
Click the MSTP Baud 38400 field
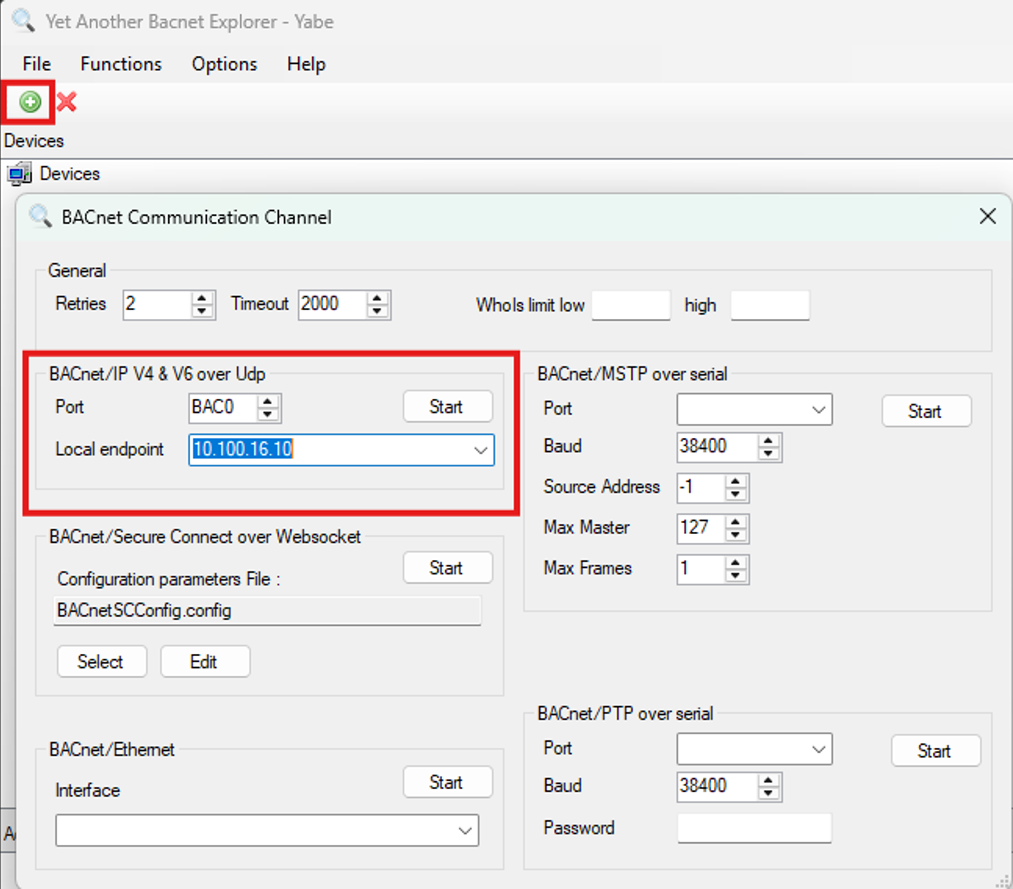718,447
